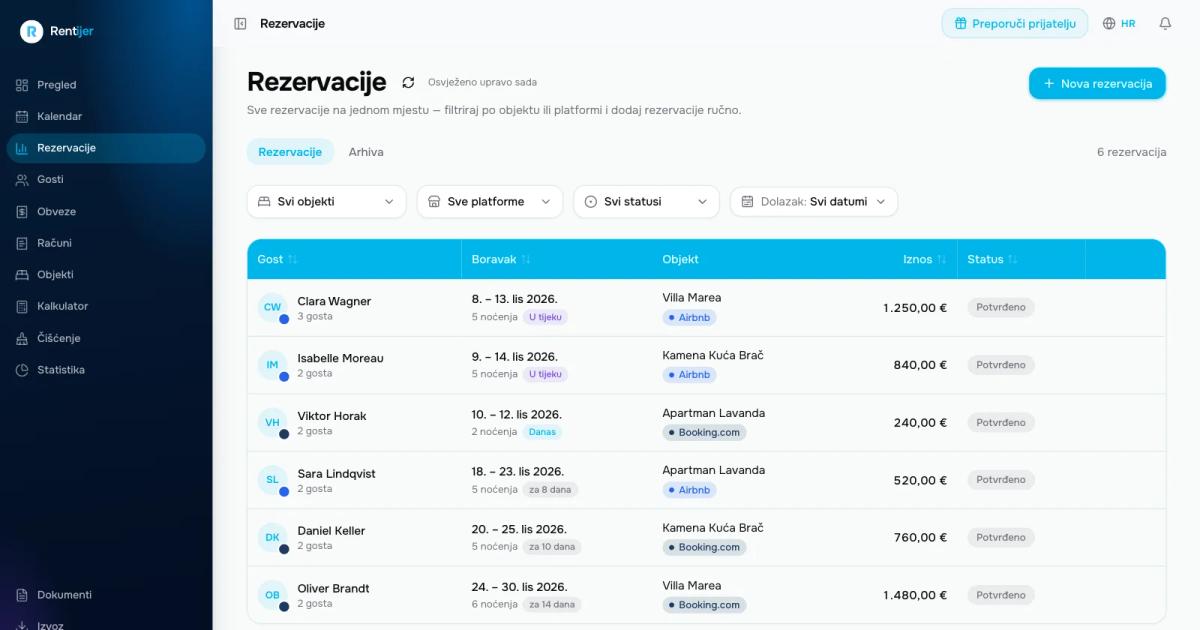Click the Nova rezervacija button
This screenshot has width=1200, height=630.
(1097, 84)
